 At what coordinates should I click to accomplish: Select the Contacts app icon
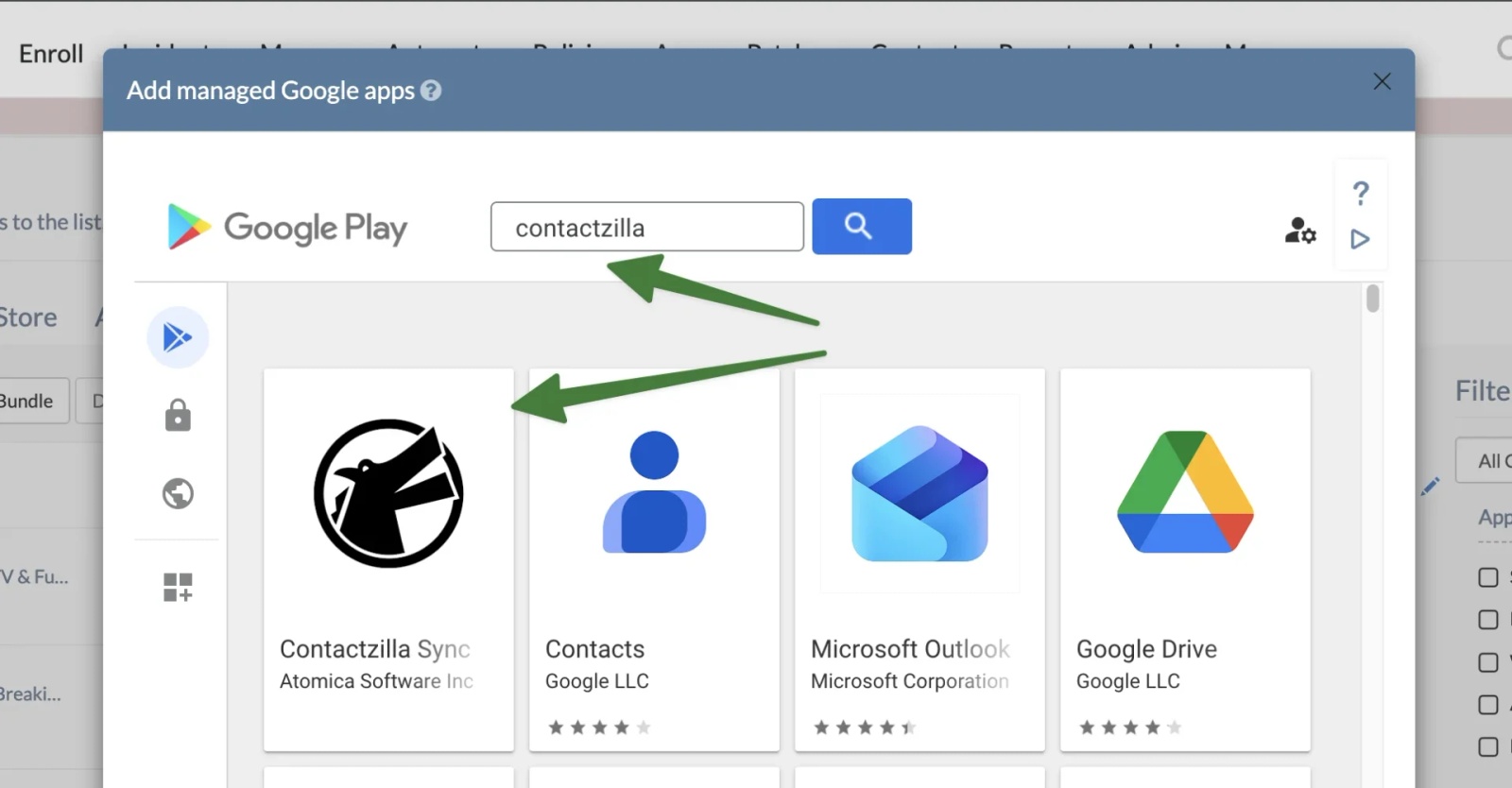coord(654,492)
